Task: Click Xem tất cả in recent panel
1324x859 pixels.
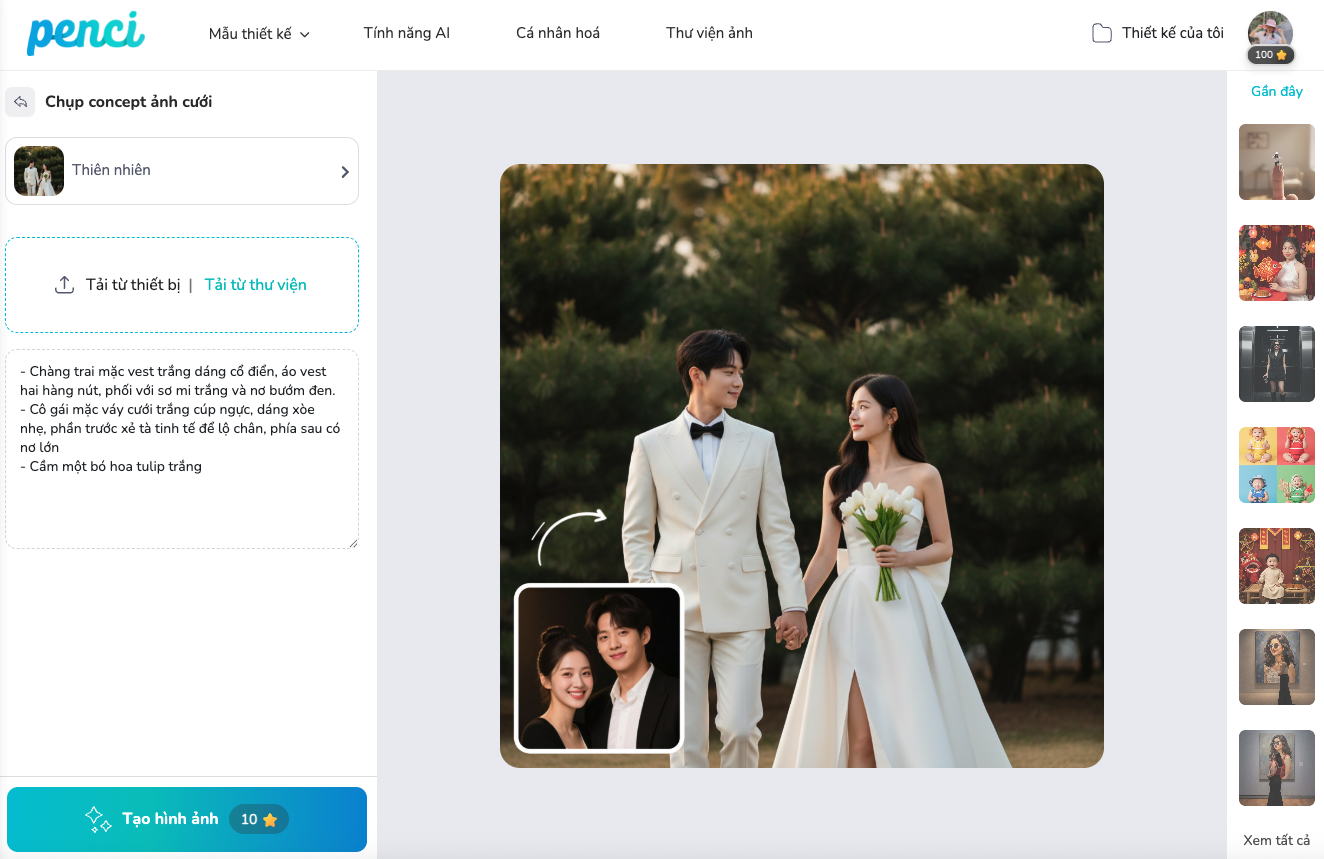Action: coord(1276,840)
